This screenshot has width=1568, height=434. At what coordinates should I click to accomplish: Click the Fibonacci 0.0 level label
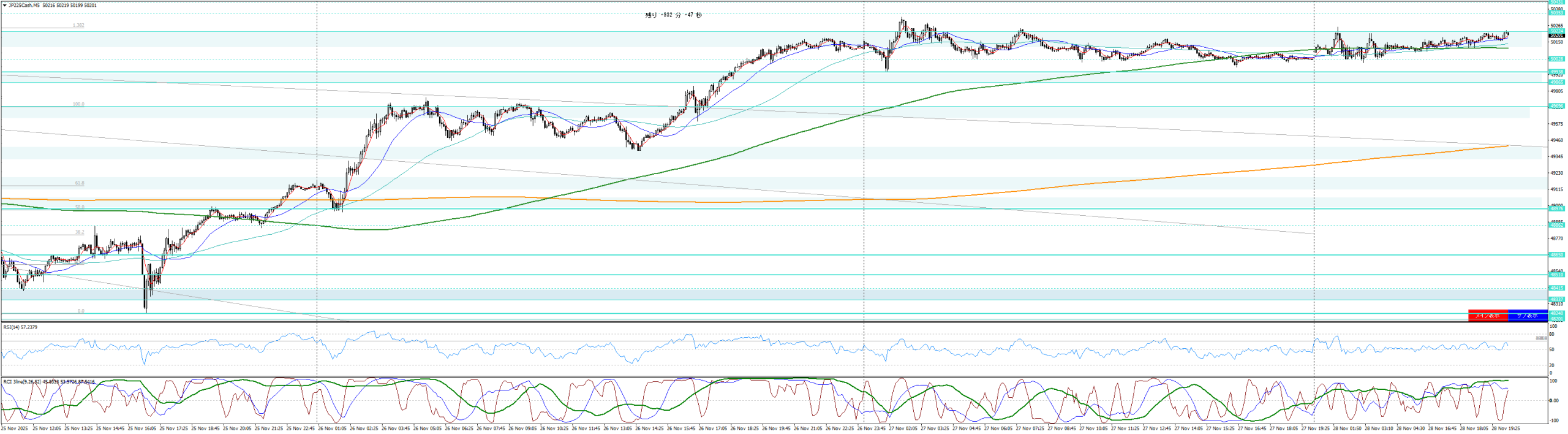pyautogui.click(x=81, y=311)
